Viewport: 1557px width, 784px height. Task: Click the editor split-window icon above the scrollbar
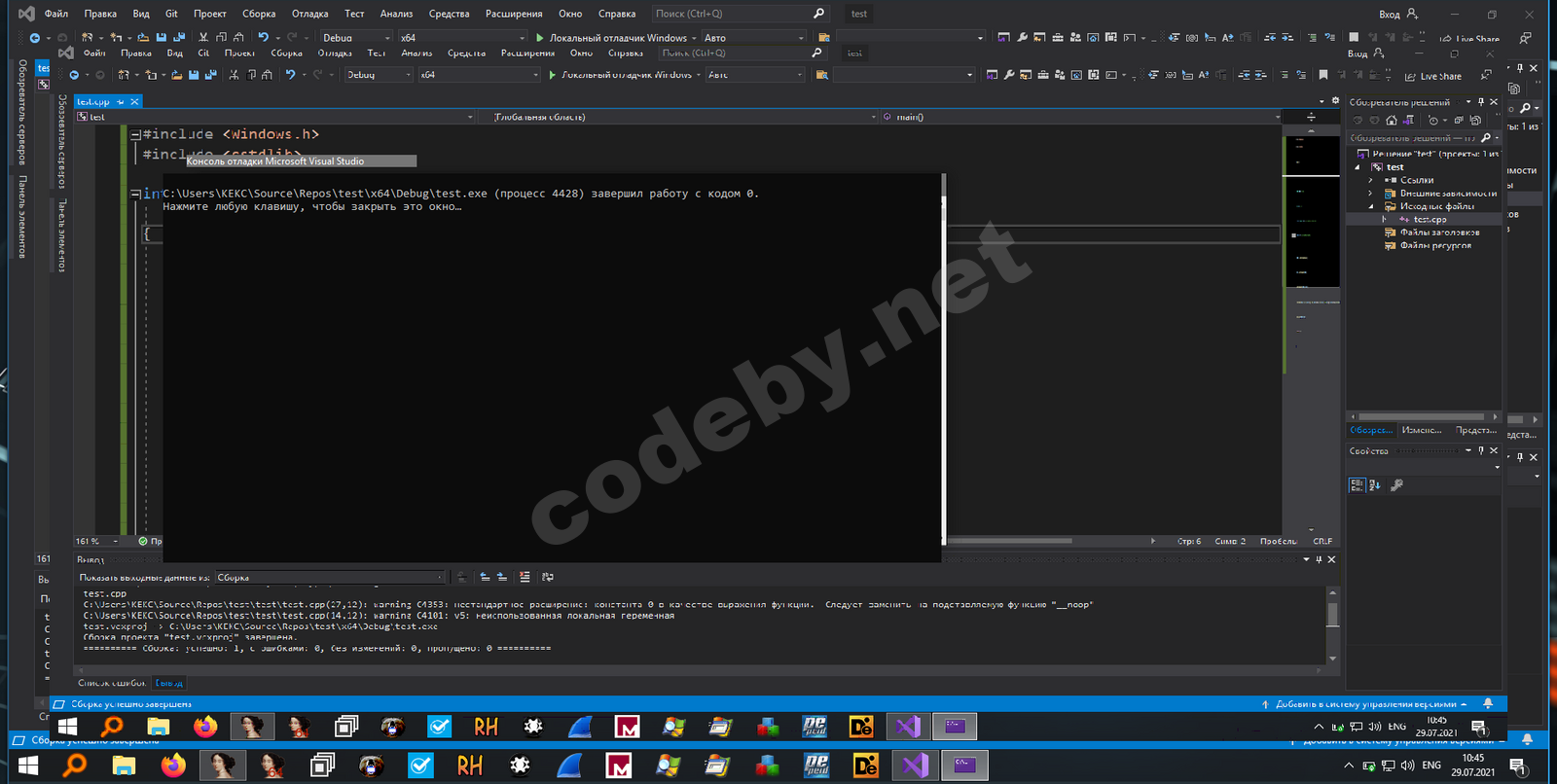coord(1311,117)
